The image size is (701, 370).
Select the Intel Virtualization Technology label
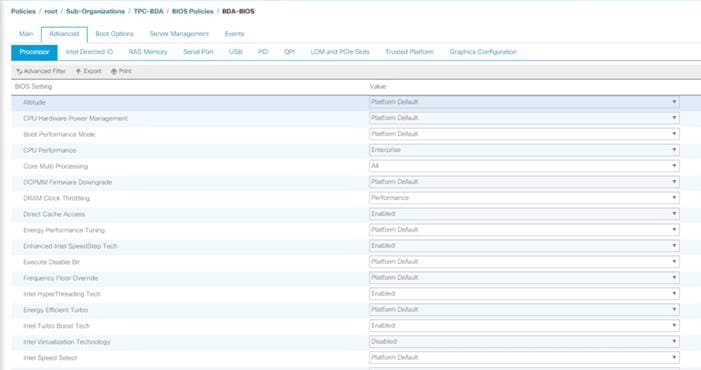click(x=67, y=342)
